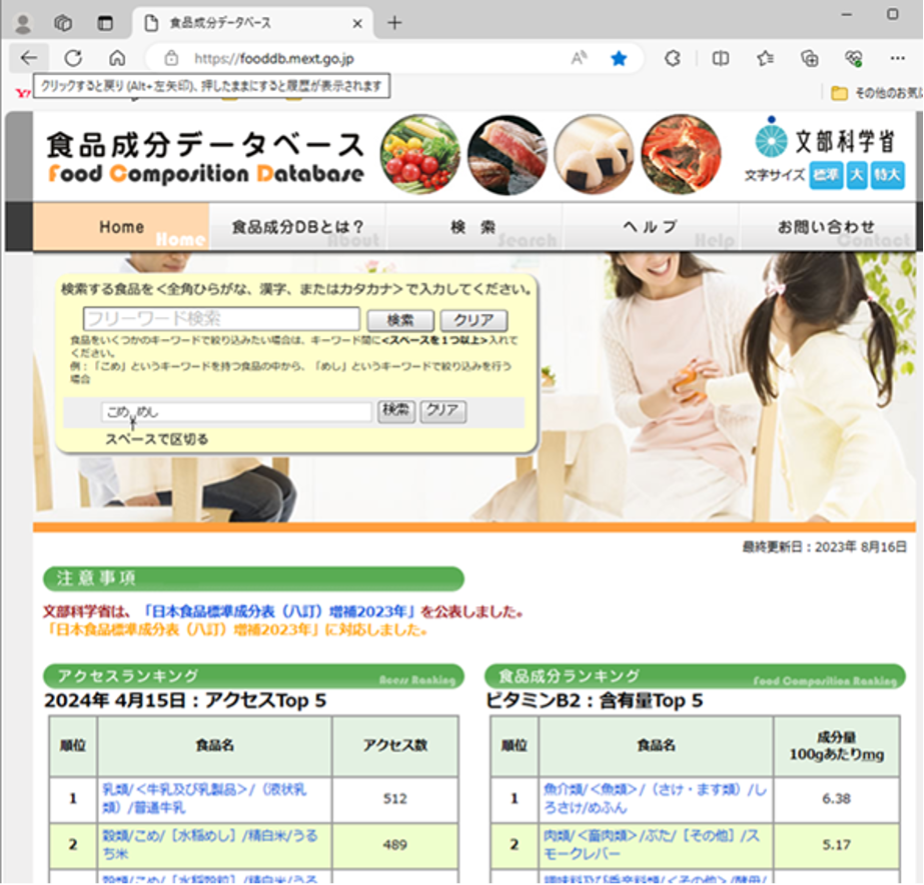Click the 最終更新日：2023年 8月16日 text
924x885 pixels.
[x=824, y=547]
